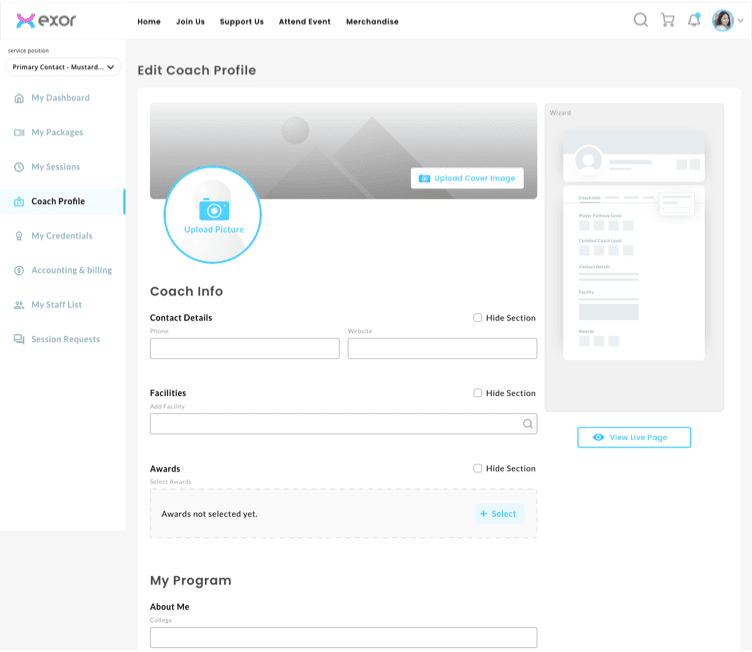The width and height of the screenshot is (752, 652).
Task: Check Hide Section for Awards
Action: coord(478,468)
